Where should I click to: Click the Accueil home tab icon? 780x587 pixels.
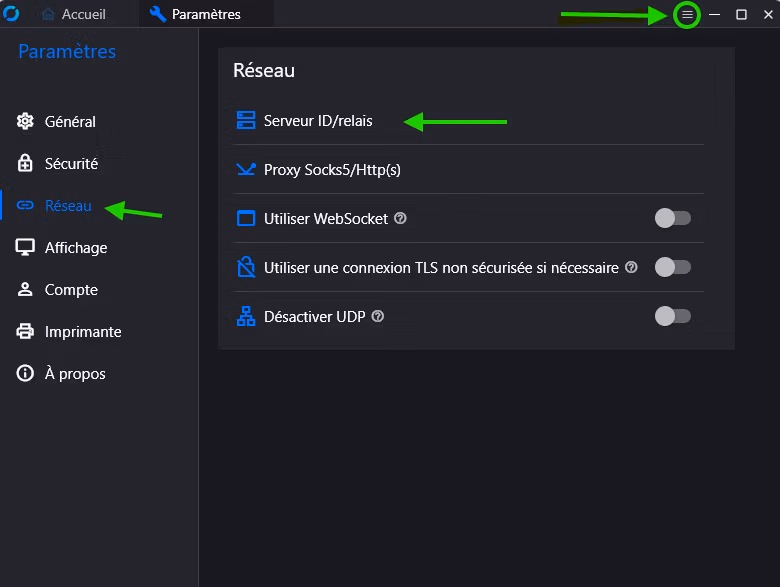(x=48, y=14)
